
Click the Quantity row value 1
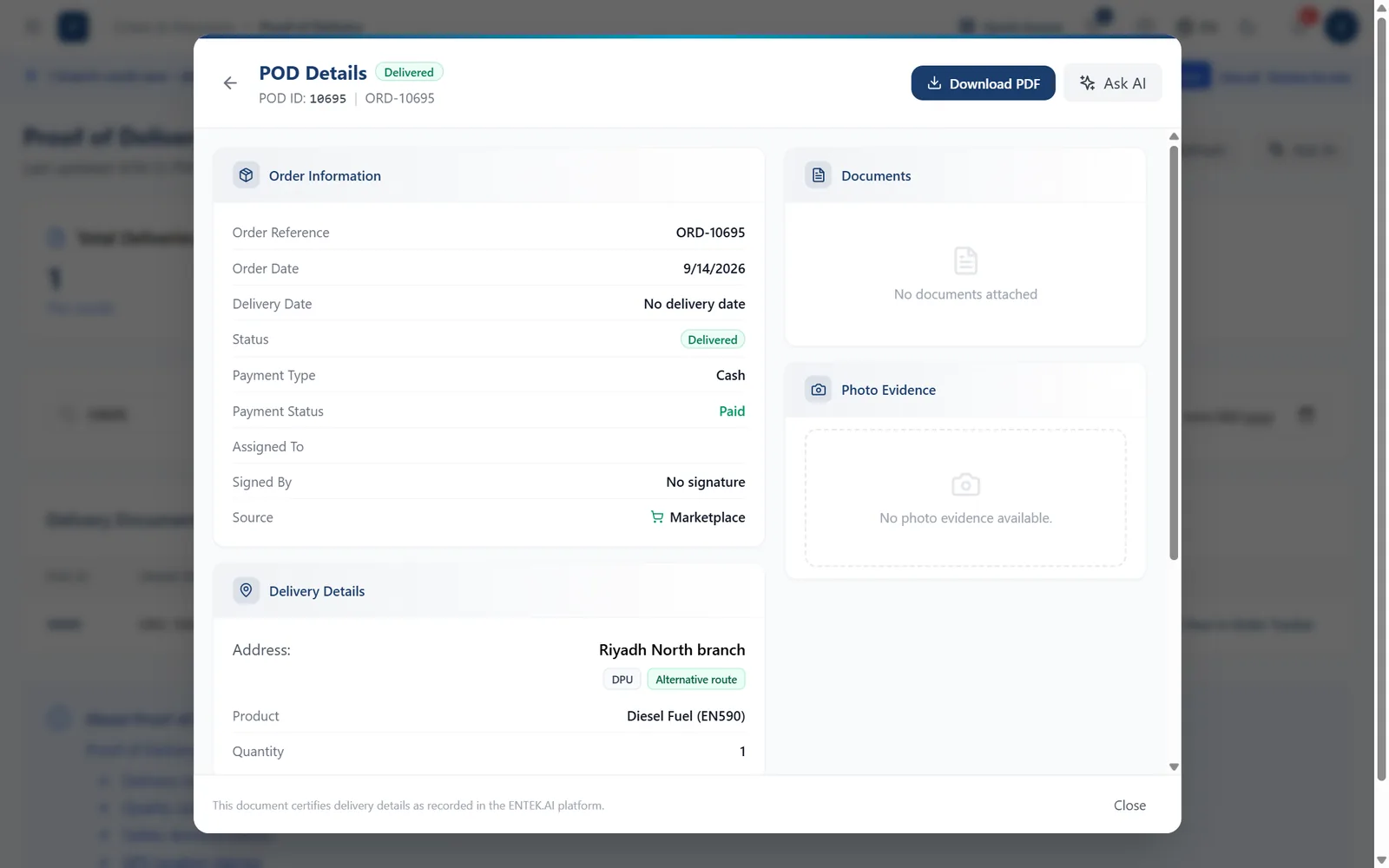click(742, 752)
